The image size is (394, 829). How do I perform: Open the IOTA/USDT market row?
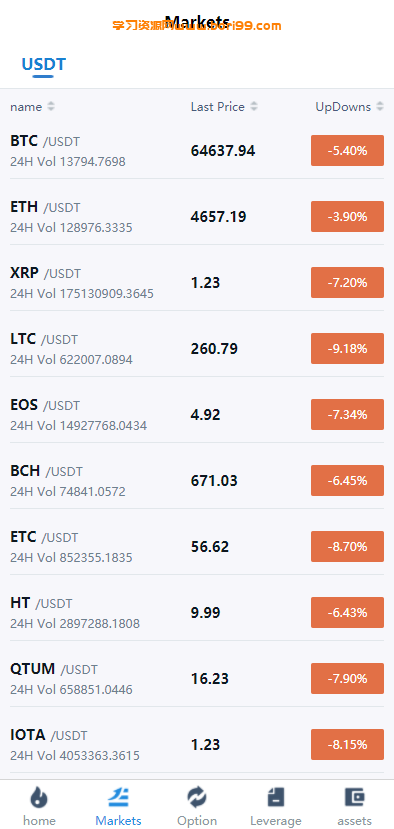[197, 745]
